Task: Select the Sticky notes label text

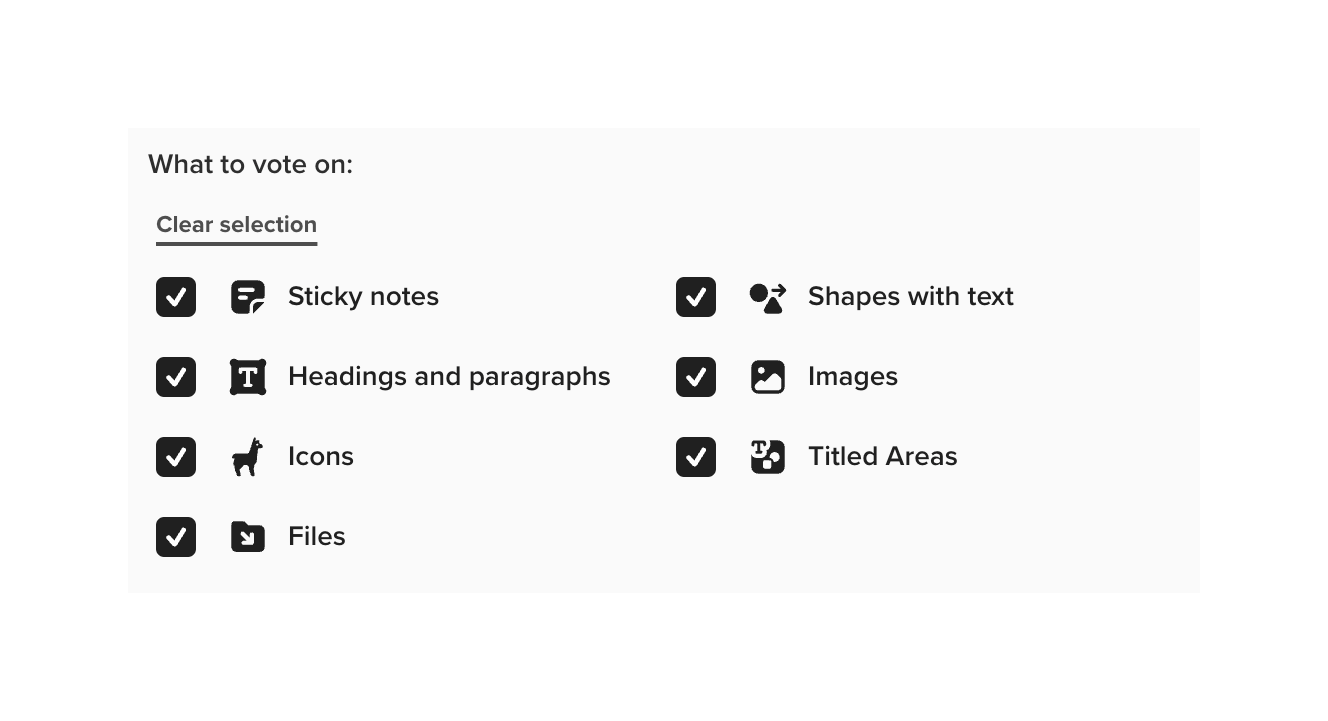Action: pyautogui.click(x=363, y=296)
